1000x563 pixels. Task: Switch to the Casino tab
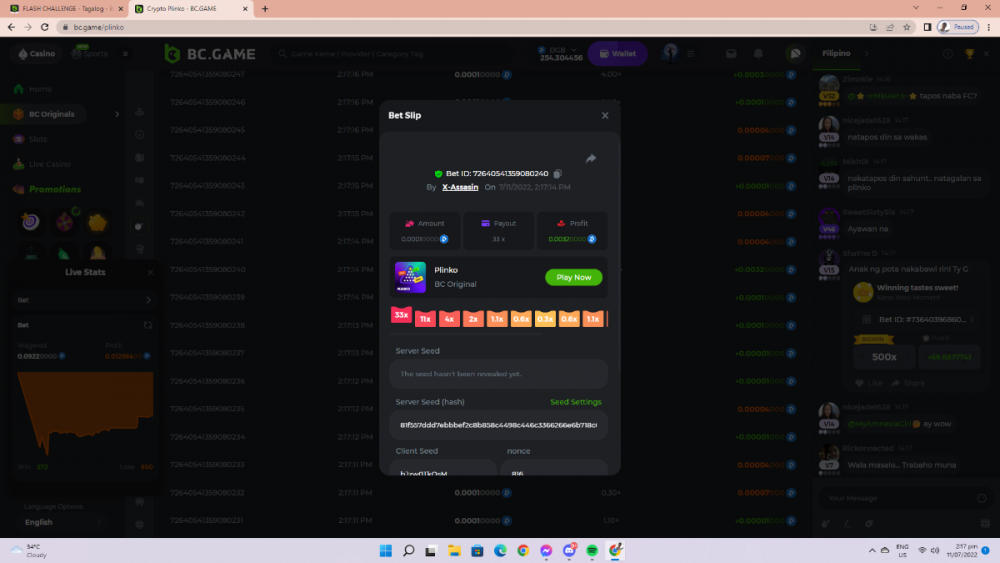[36, 54]
